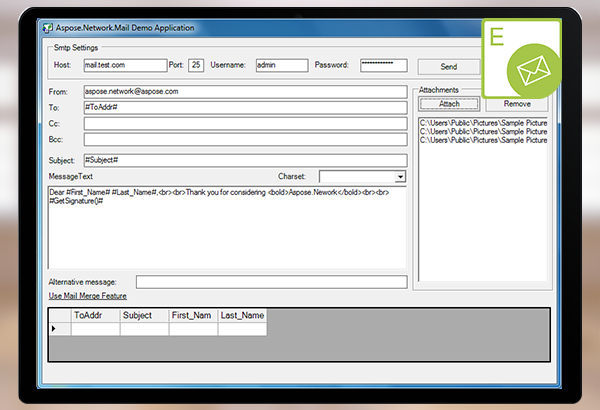
Task: Click the Subject input field
Action: (x=245, y=160)
